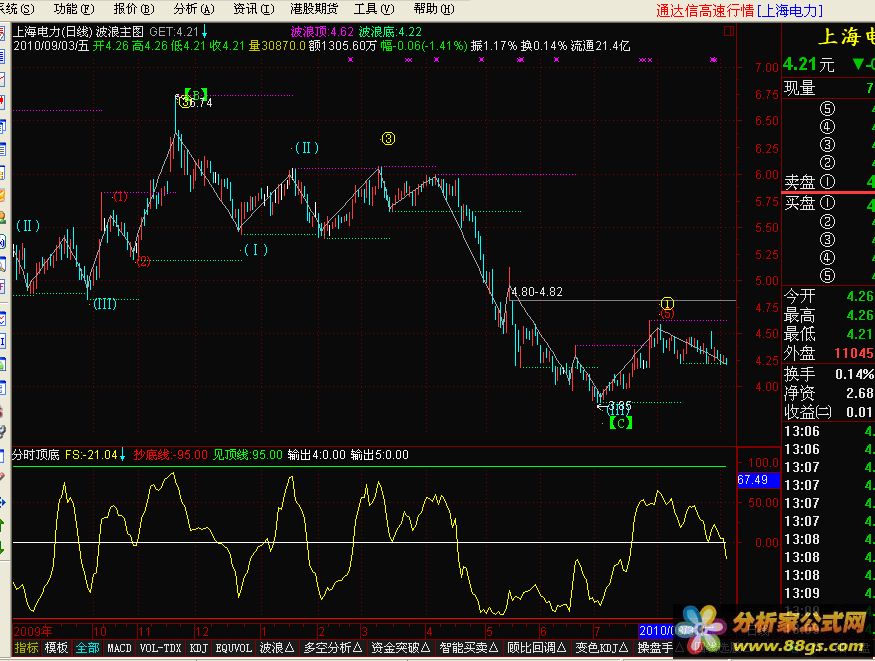Expand the 多空分析△ indicator group
Screen dimensions: 875x661
point(333,648)
